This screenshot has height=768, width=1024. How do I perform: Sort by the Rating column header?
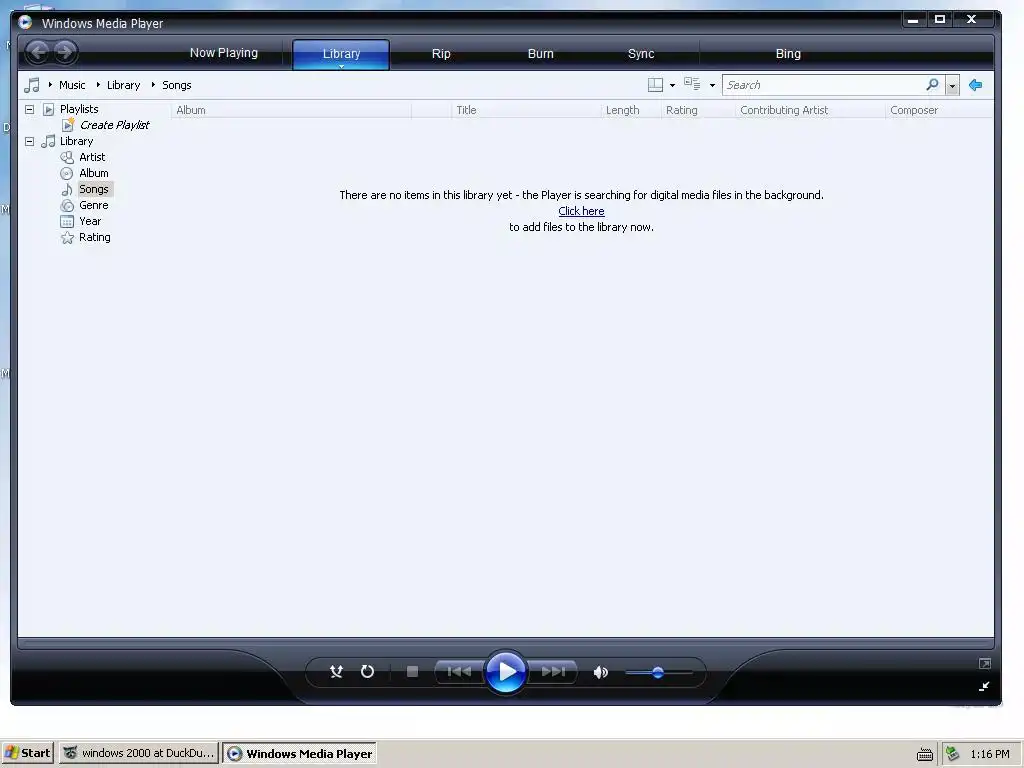coord(698,110)
